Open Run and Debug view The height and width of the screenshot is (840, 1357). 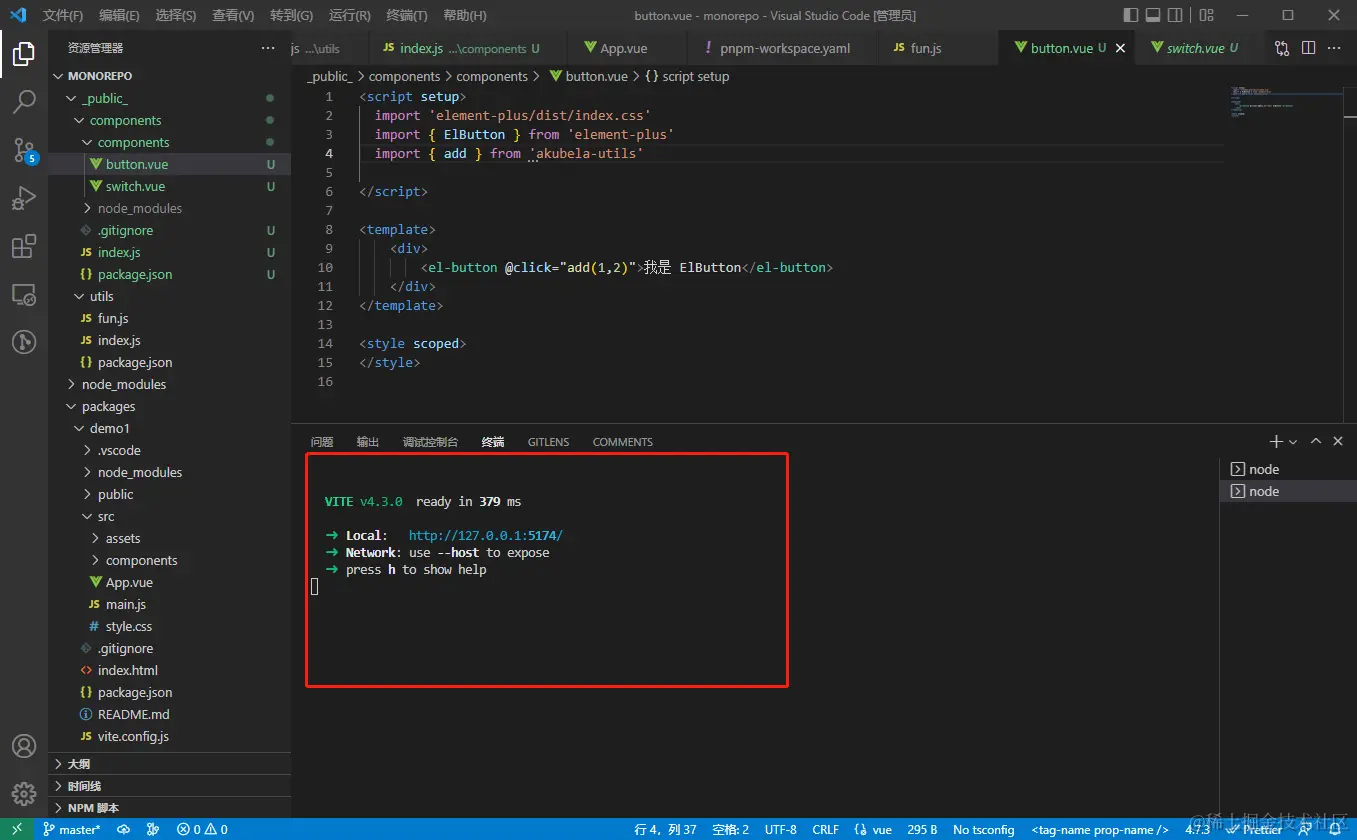pos(24,198)
